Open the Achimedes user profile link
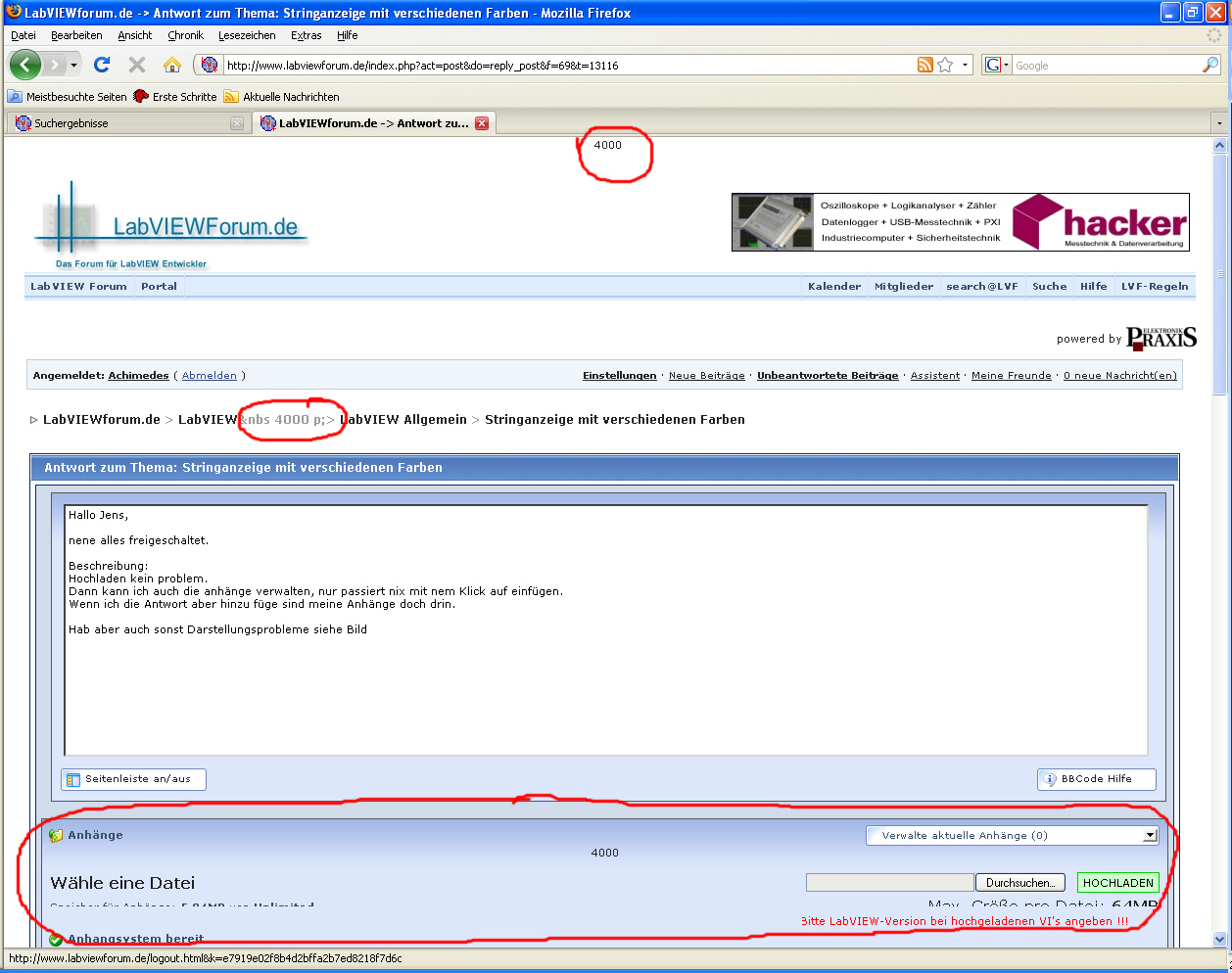1232x973 pixels. coord(138,376)
